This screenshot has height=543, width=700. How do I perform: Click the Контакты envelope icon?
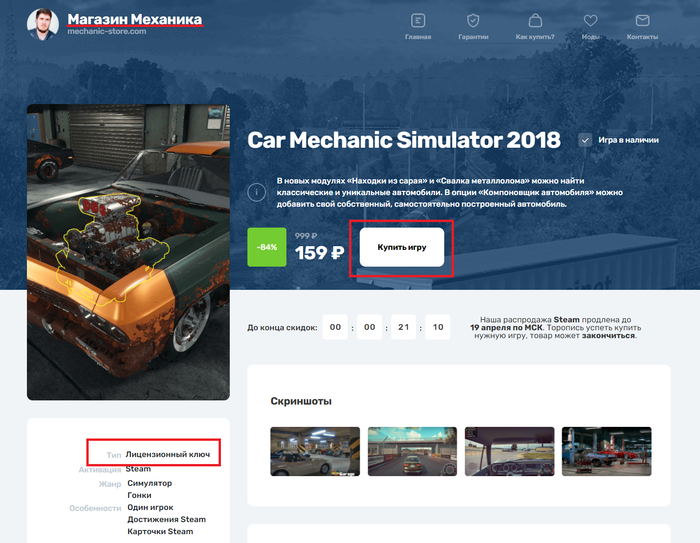pos(642,21)
